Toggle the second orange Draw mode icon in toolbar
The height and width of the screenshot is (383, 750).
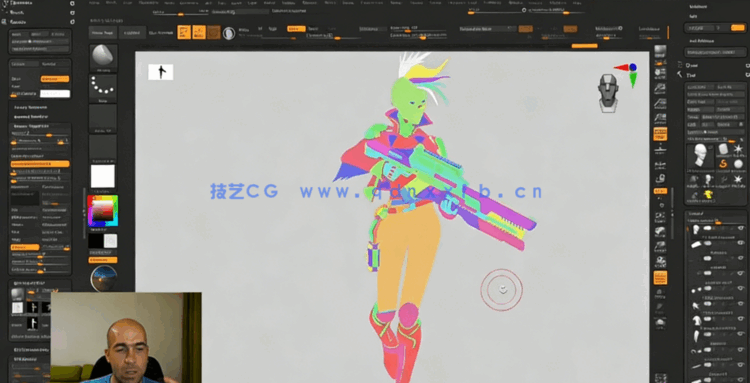point(199,32)
